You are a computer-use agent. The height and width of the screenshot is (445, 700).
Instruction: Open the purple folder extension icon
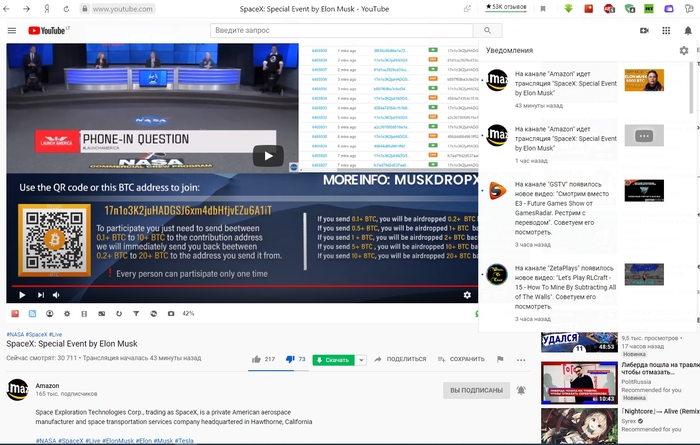click(669, 8)
